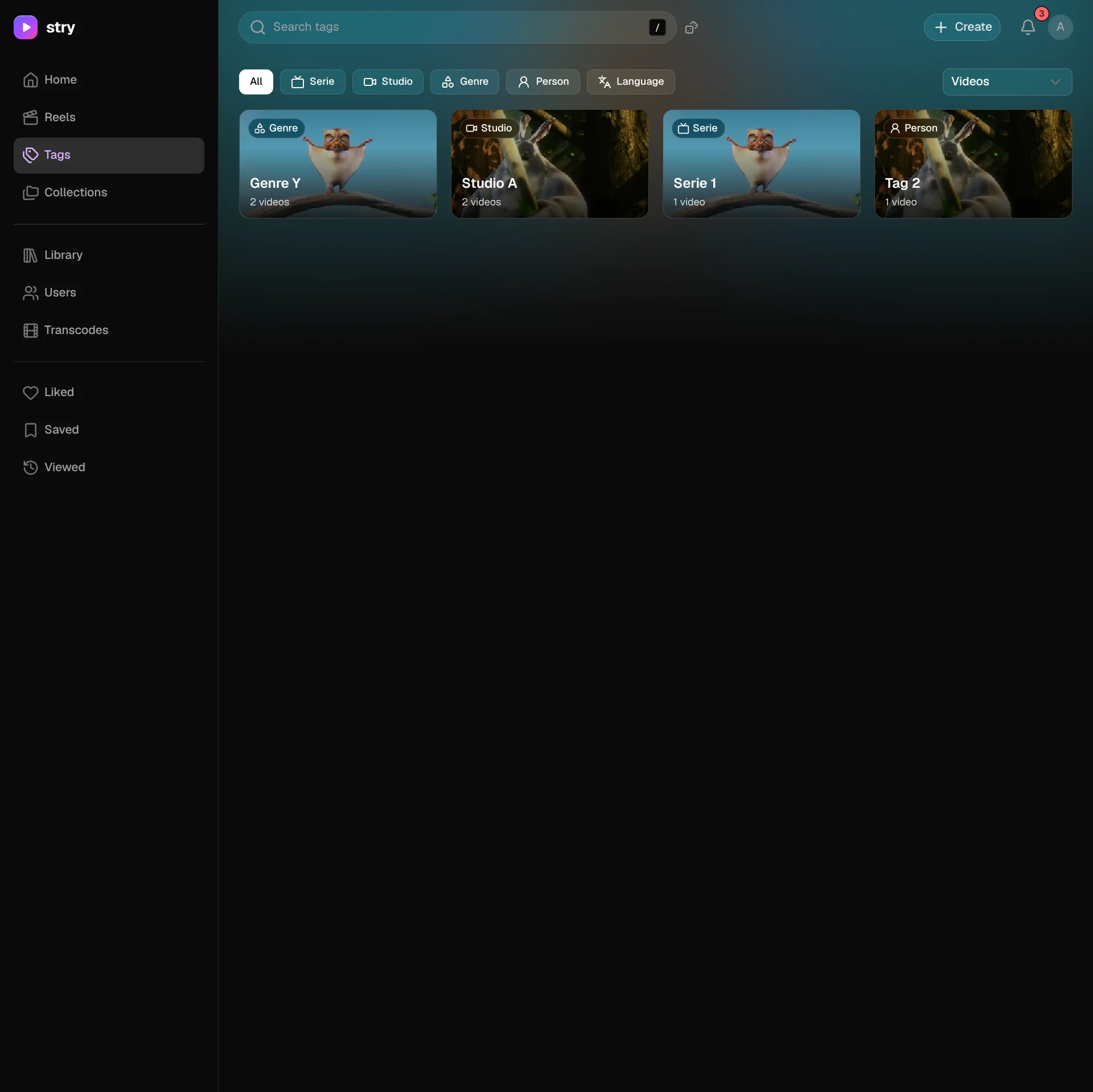Image resolution: width=1093 pixels, height=1092 pixels.
Task: Open the Library section
Action: (x=109, y=255)
